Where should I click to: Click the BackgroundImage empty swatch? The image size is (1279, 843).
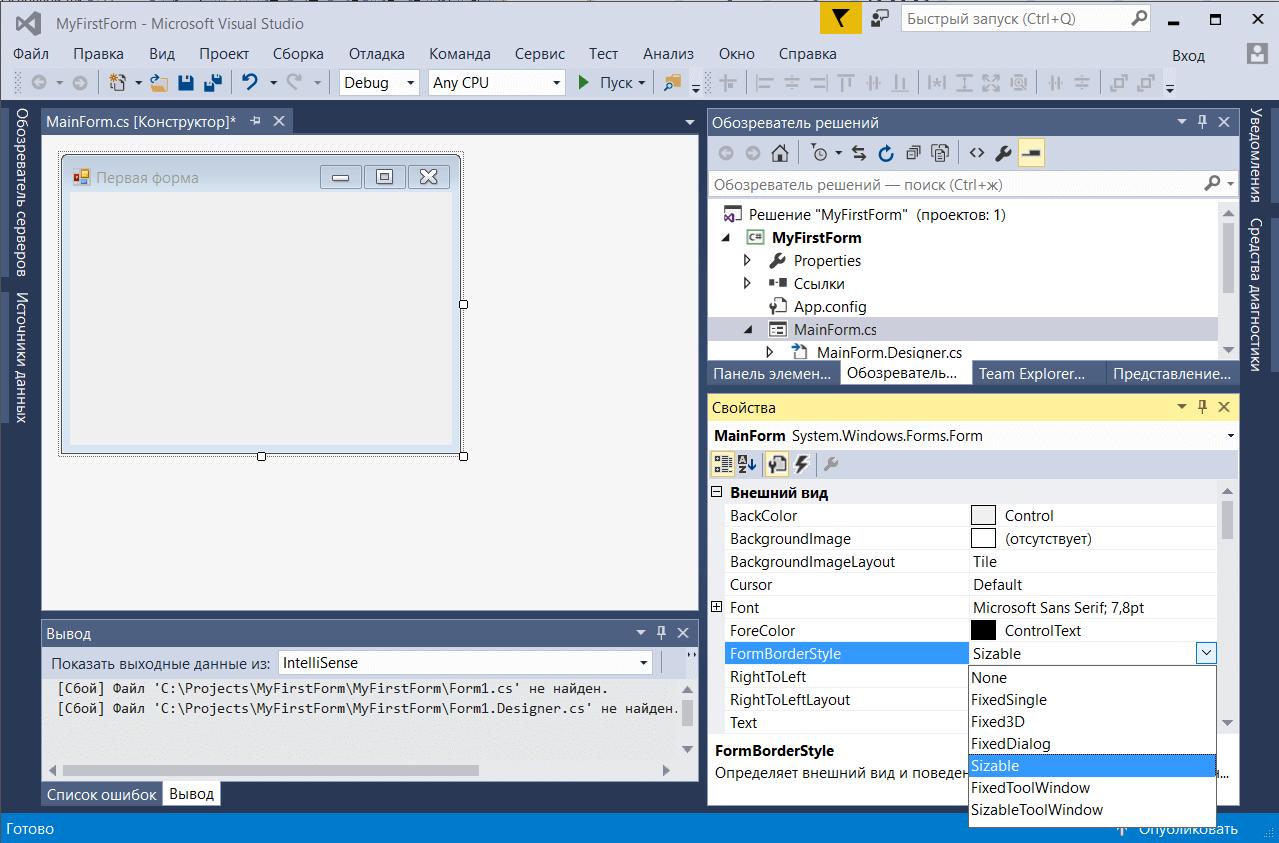tap(984, 539)
